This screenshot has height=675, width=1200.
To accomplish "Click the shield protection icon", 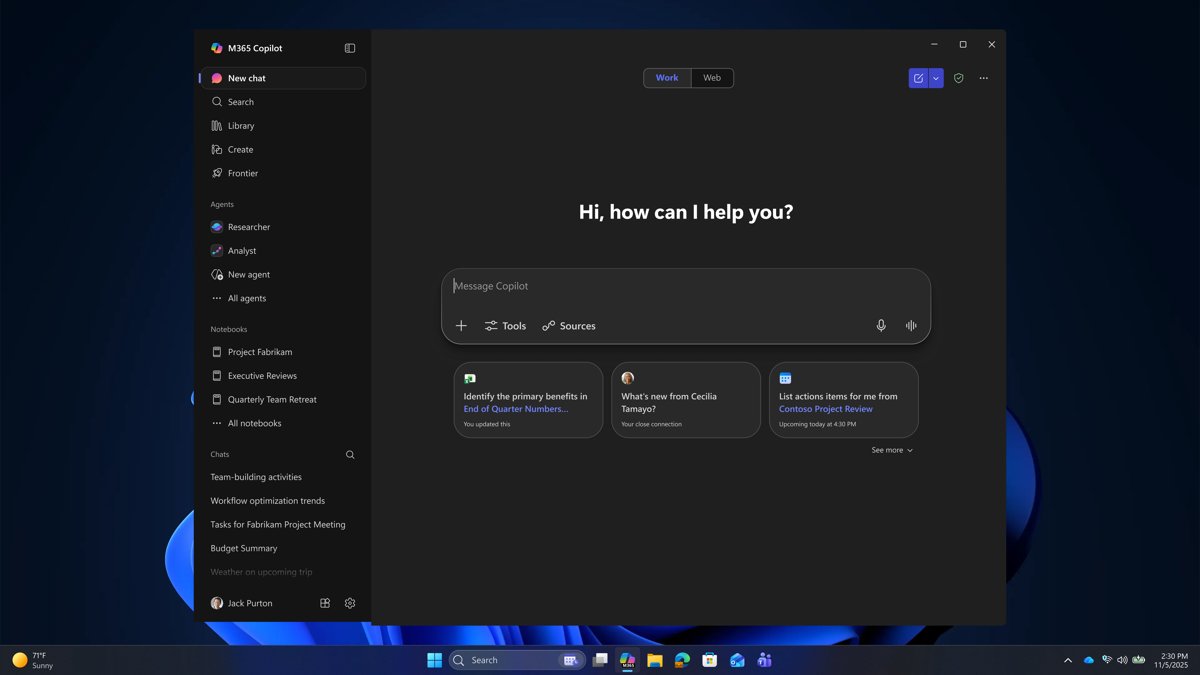I will (959, 78).
